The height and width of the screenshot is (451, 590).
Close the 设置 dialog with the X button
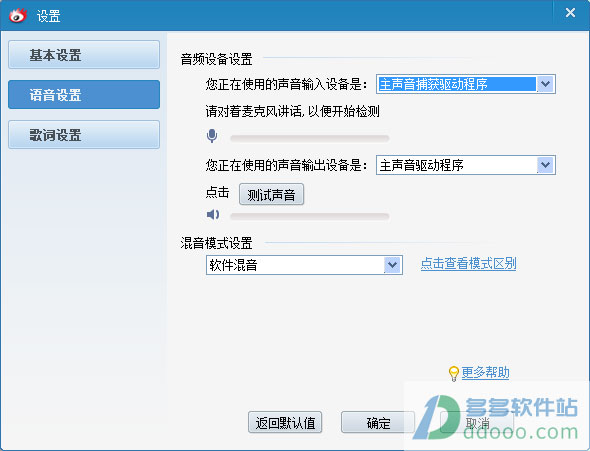[x=570, y=13]
